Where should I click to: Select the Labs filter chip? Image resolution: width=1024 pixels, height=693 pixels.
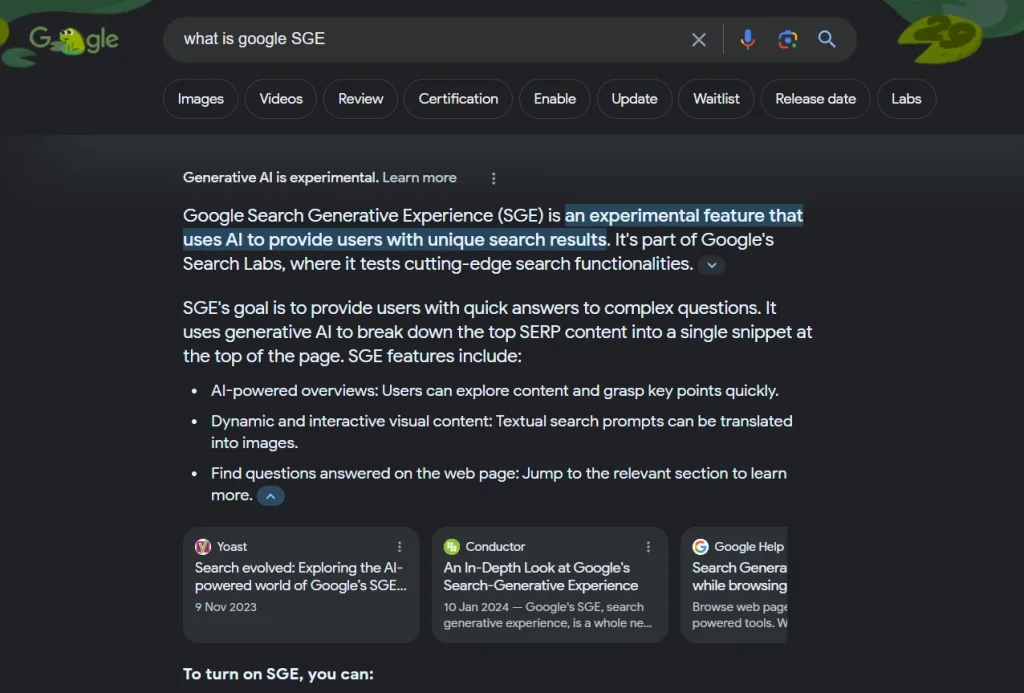906,98
